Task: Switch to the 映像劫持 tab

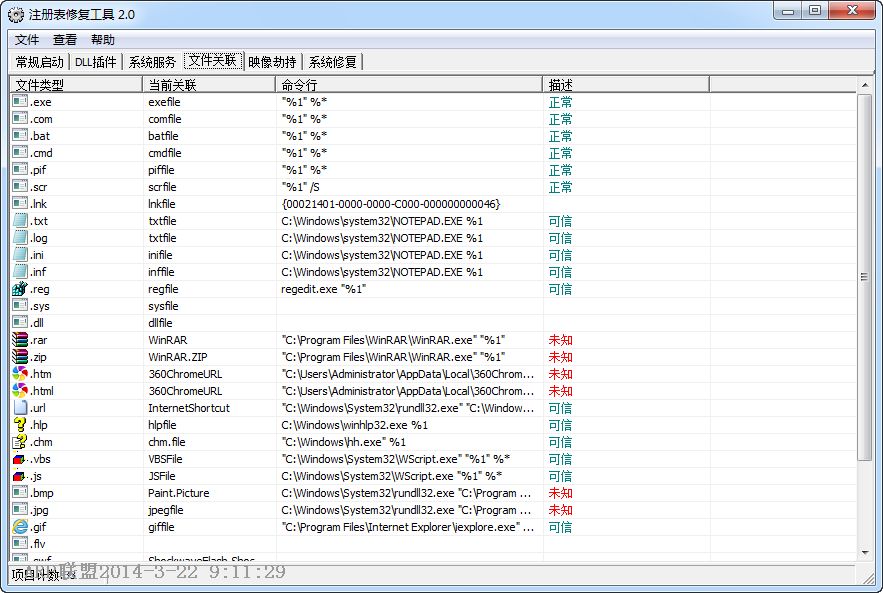Action: [273, 62]
